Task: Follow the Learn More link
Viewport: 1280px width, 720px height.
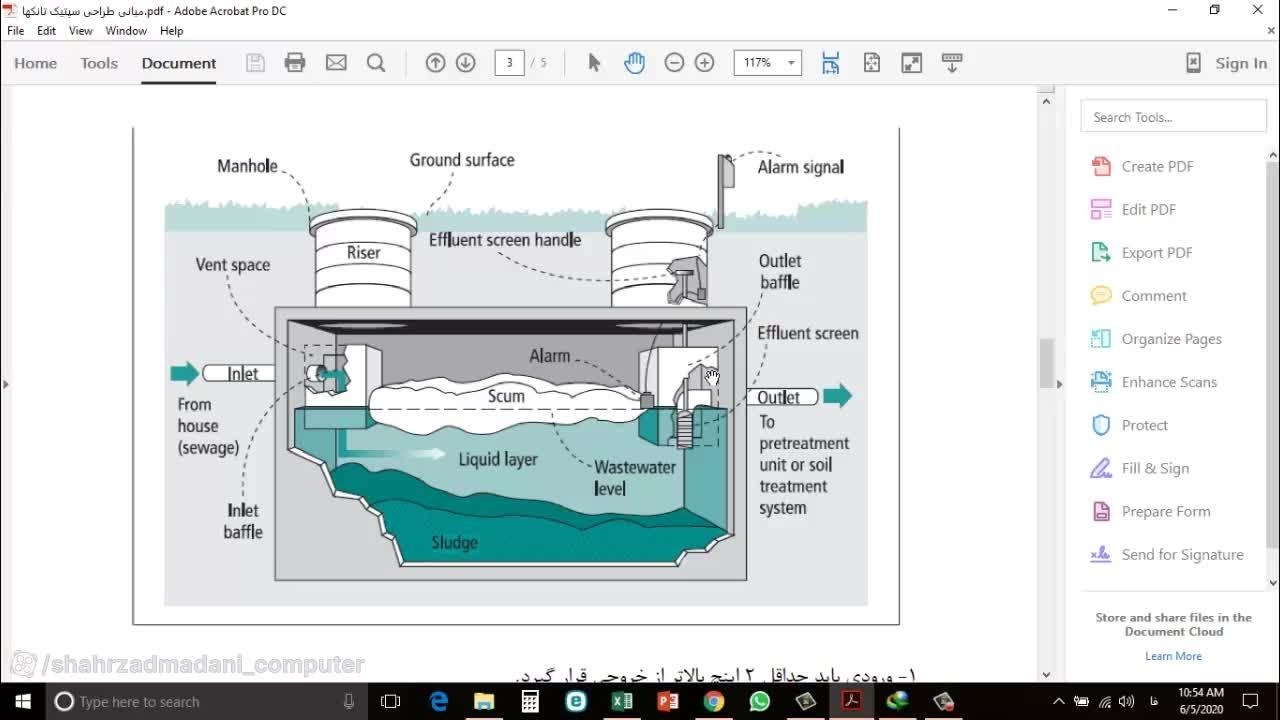Action: [1173, 656]
